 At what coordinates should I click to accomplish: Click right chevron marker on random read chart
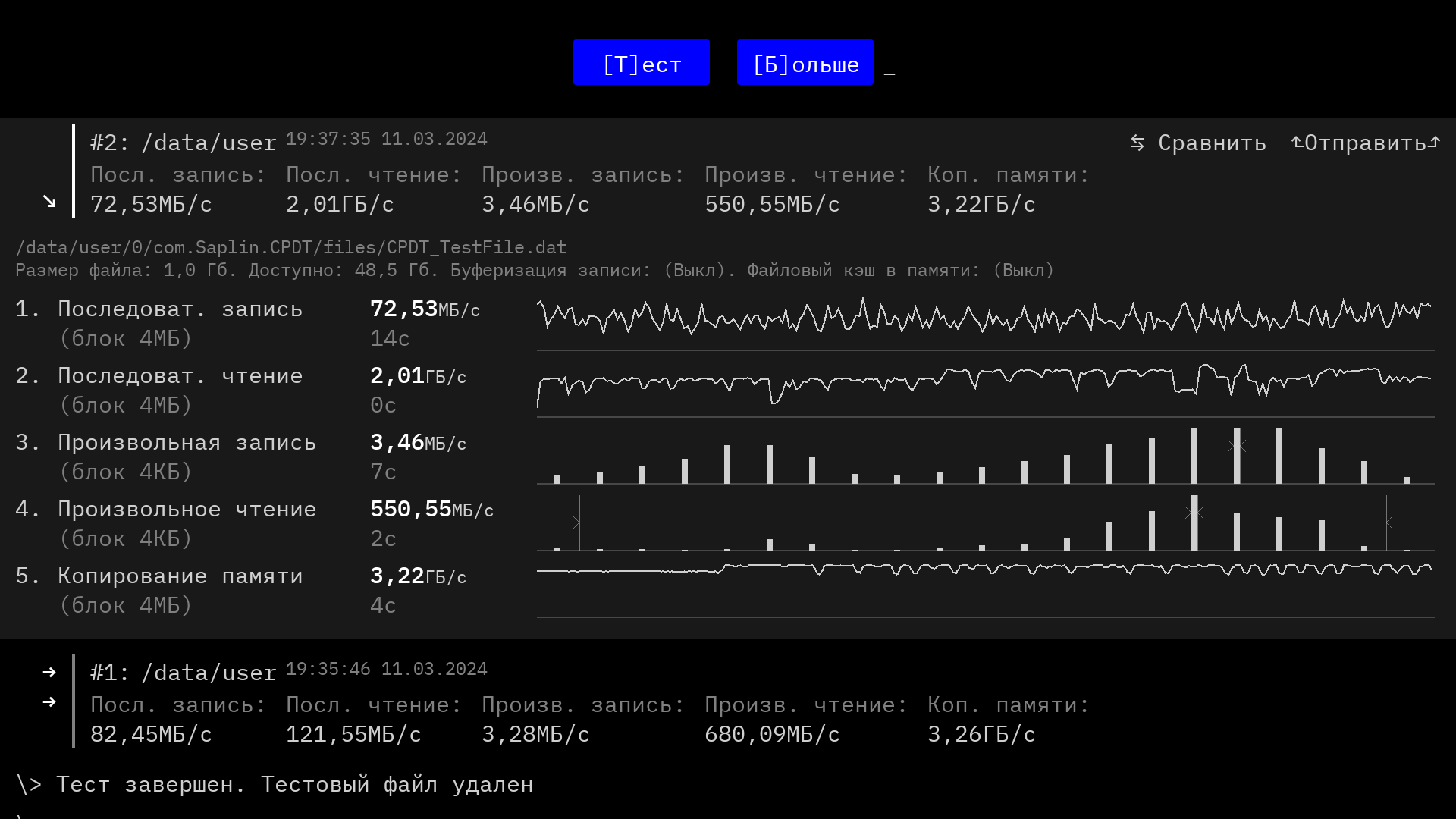pos(1389,522)
